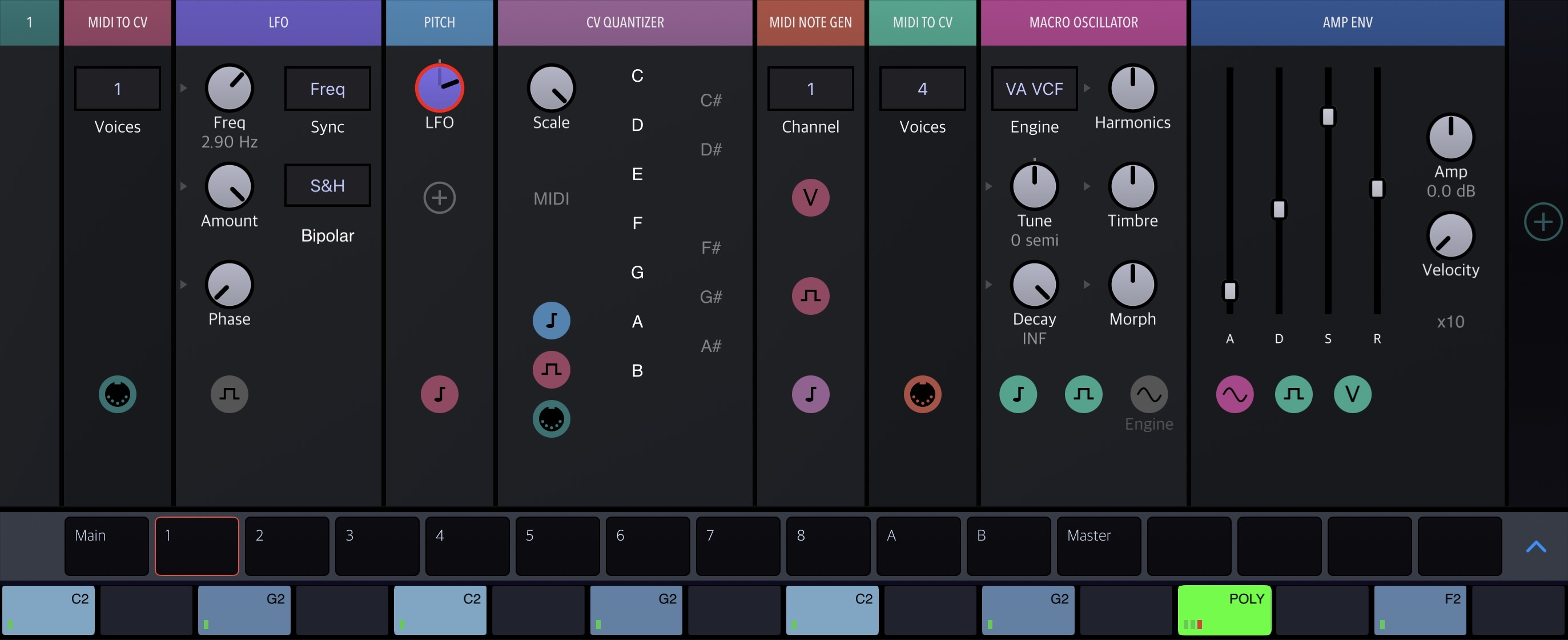Click the first C2 pad
This screenshot has width=1568, height=640.
tap(49, 610)
